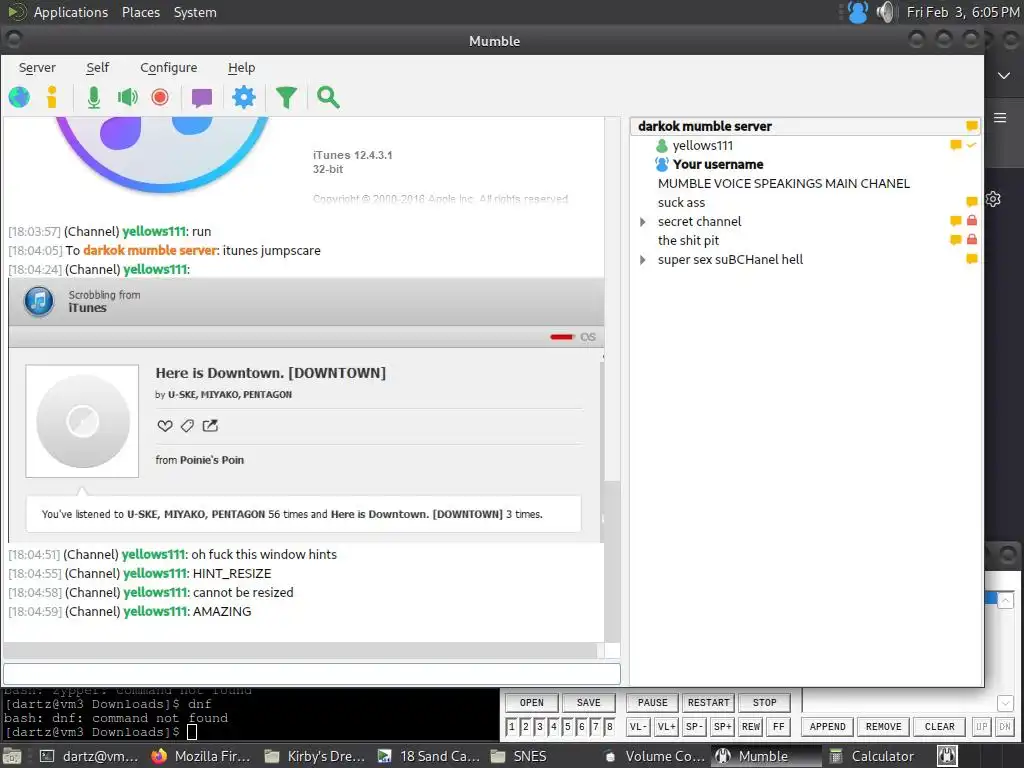Click REMOVE playlist button
This screenshot has width=1024, height=768.
pos(884,727)
